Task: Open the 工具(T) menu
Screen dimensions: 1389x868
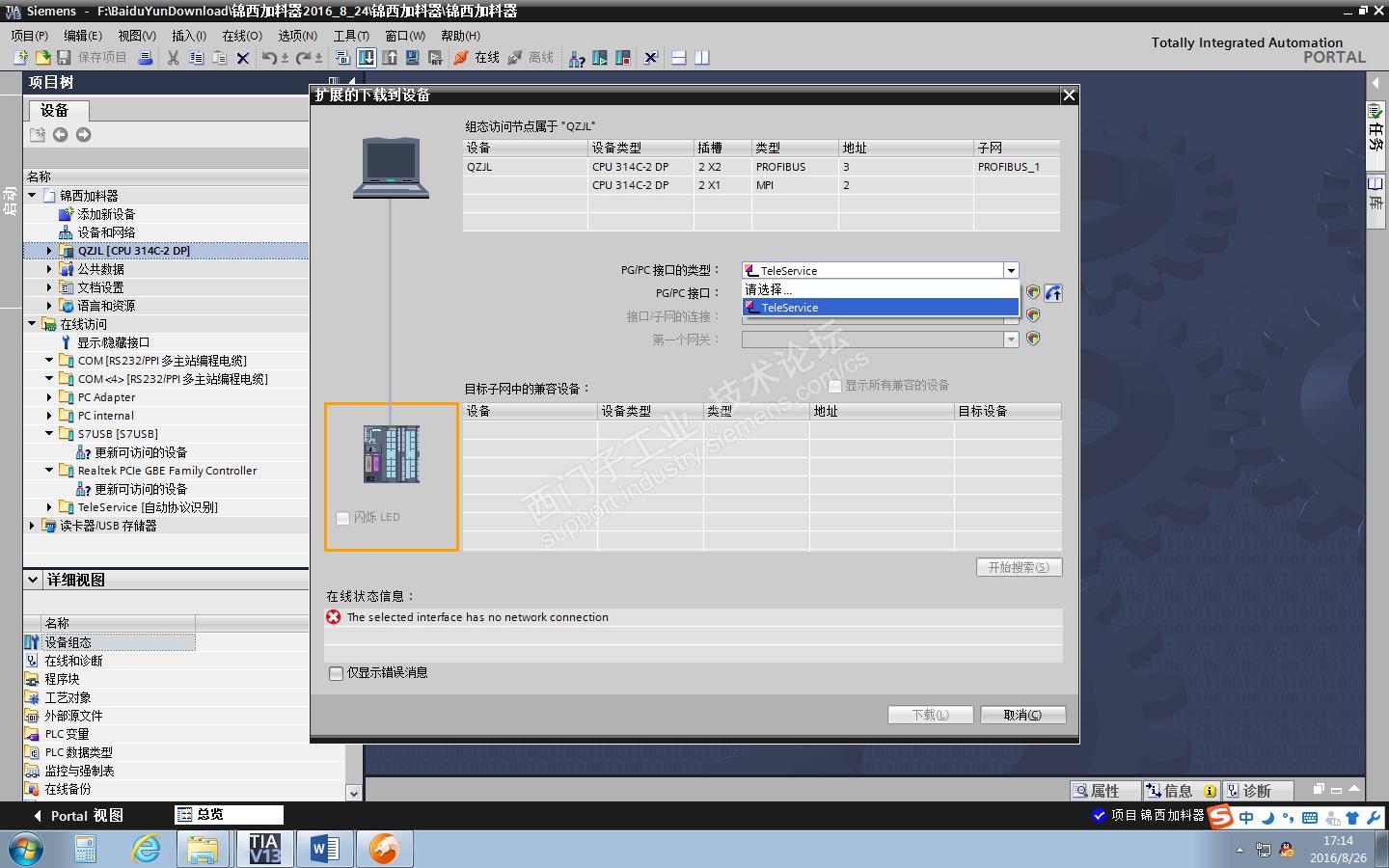Action: pos(352,36)
